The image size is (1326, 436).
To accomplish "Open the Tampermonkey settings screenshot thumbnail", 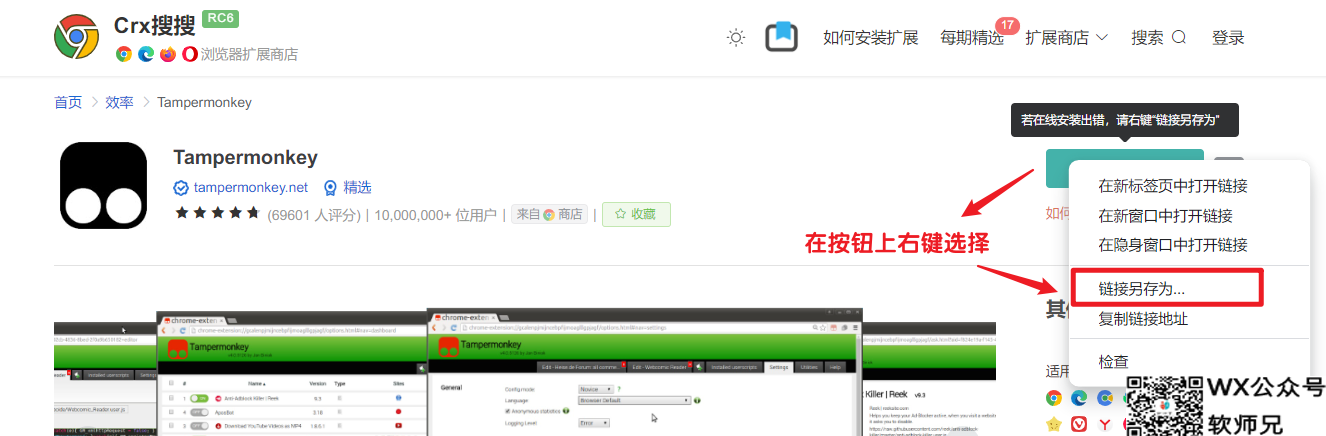I will 644,371.
